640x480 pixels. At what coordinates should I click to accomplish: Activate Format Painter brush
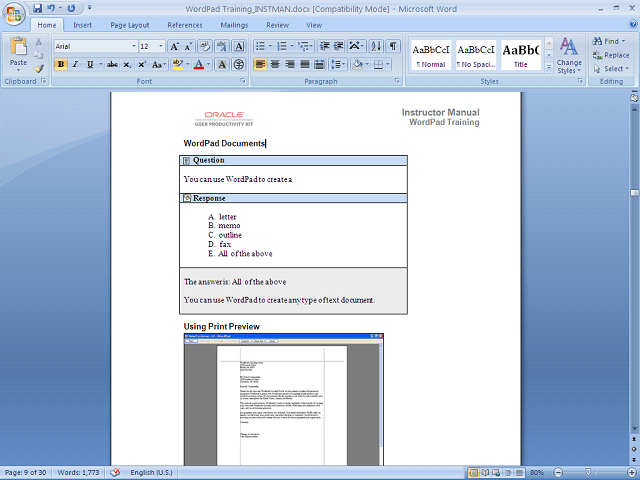click(x=39, y=69)
